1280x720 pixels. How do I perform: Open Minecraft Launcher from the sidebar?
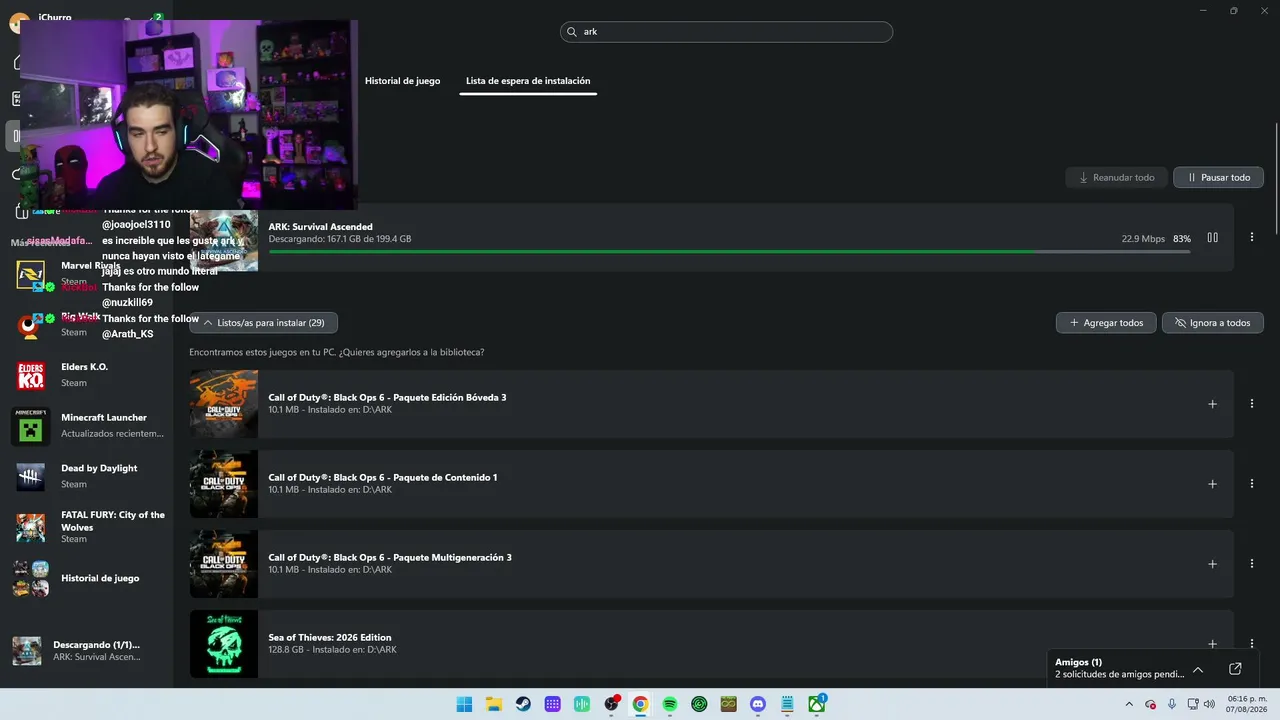pos(88,426)
